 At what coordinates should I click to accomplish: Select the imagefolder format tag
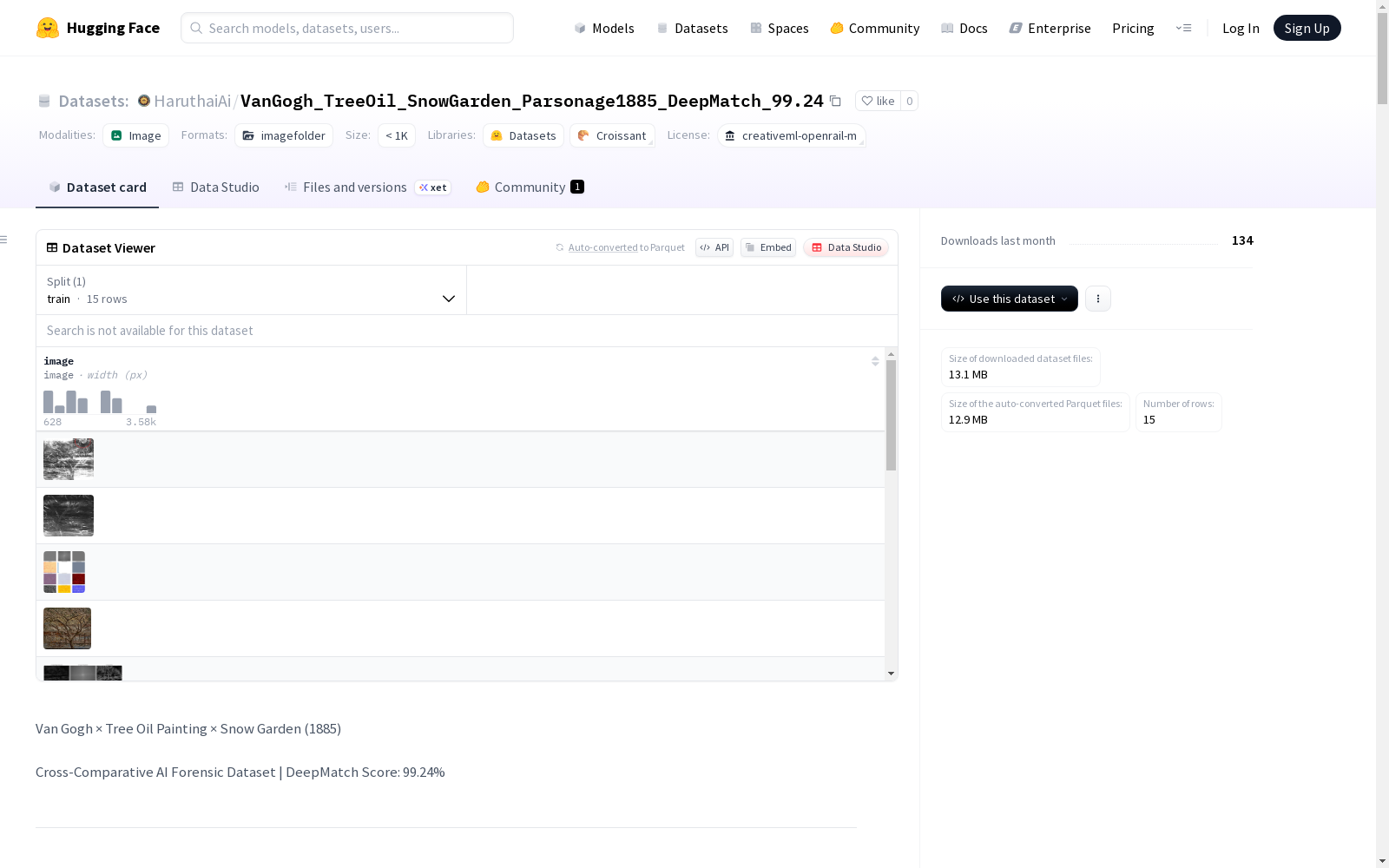(284, 135)
